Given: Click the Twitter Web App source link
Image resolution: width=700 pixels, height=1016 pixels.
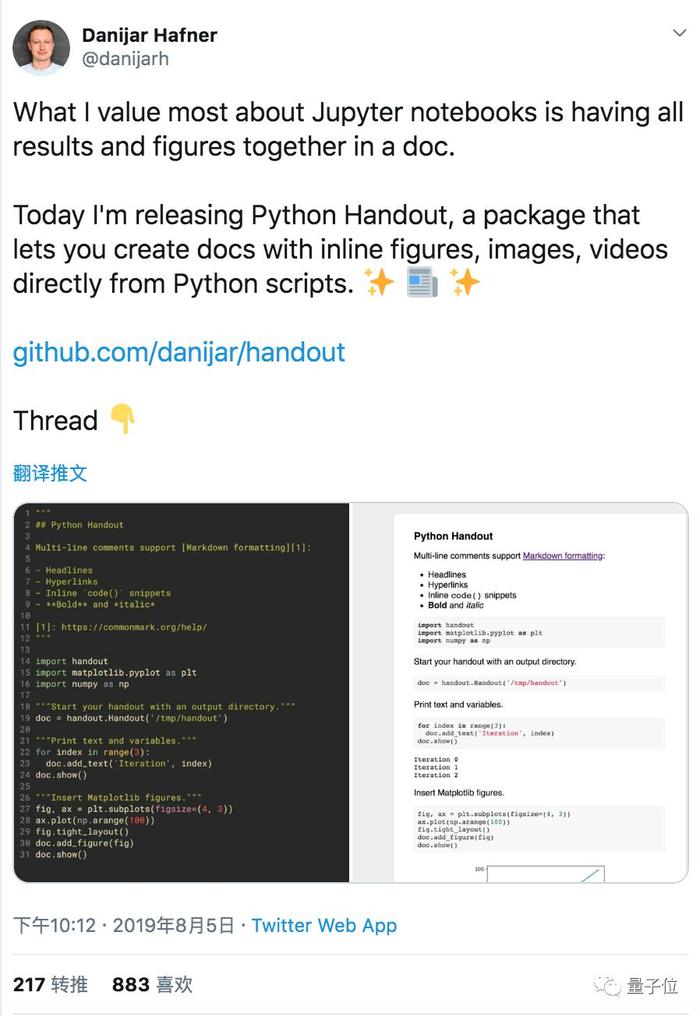Looking at the screenshot, I should click(324, 925).
